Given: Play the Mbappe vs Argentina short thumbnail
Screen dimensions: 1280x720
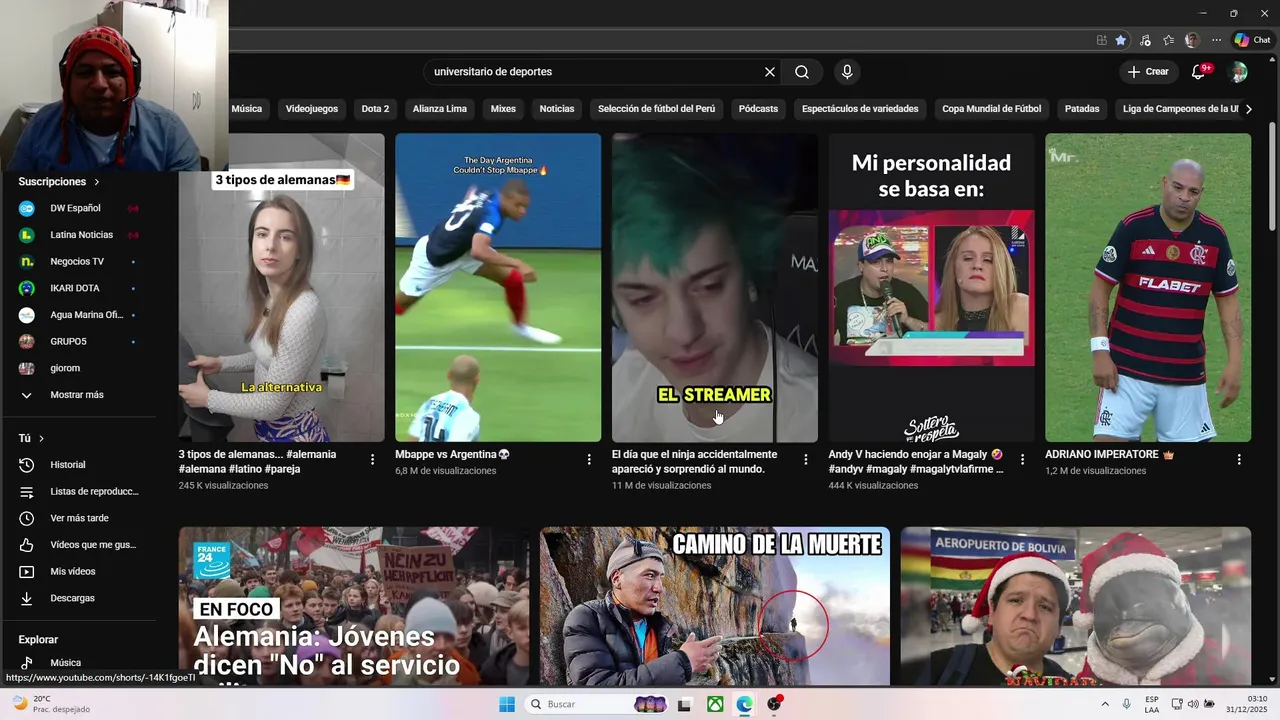Looking at the screenshot, I should [x=498, y=288].
